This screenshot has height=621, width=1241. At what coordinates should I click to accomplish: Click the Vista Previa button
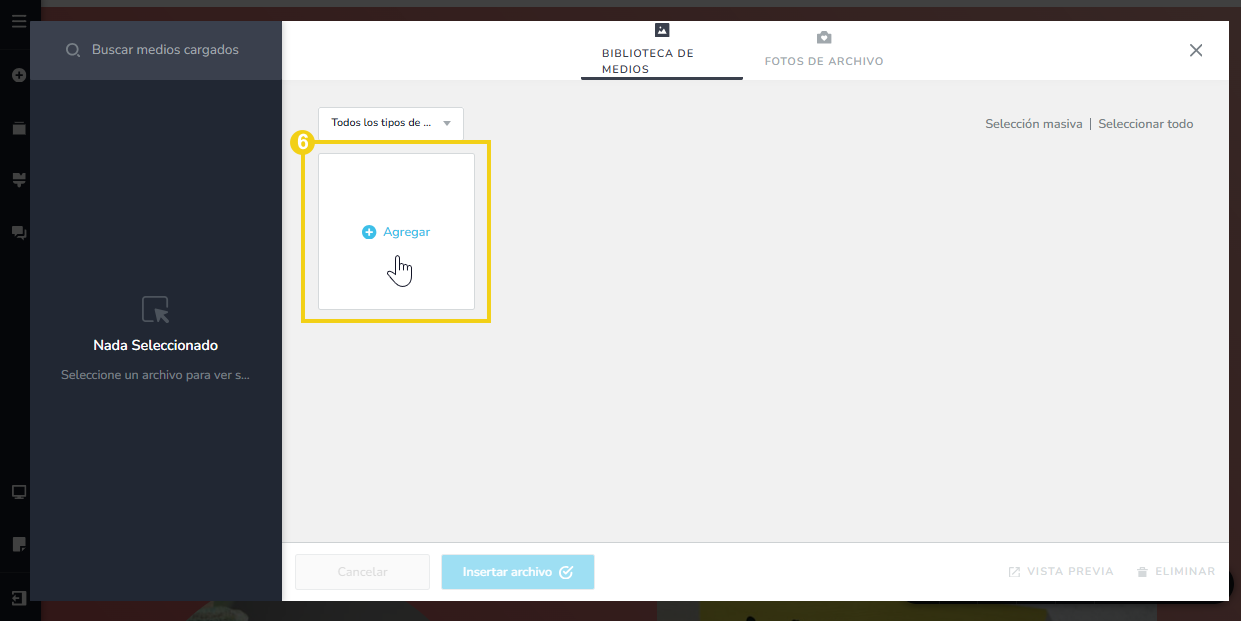click(x=1060, y=572)
